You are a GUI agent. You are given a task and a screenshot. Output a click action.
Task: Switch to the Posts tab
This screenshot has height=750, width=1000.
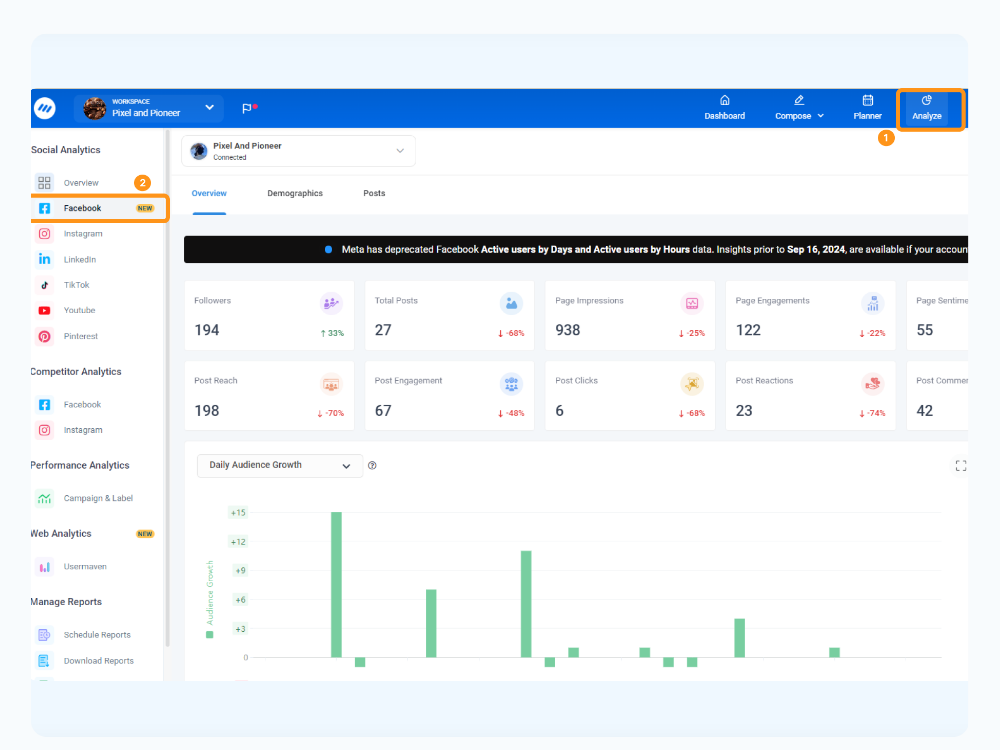374,193
